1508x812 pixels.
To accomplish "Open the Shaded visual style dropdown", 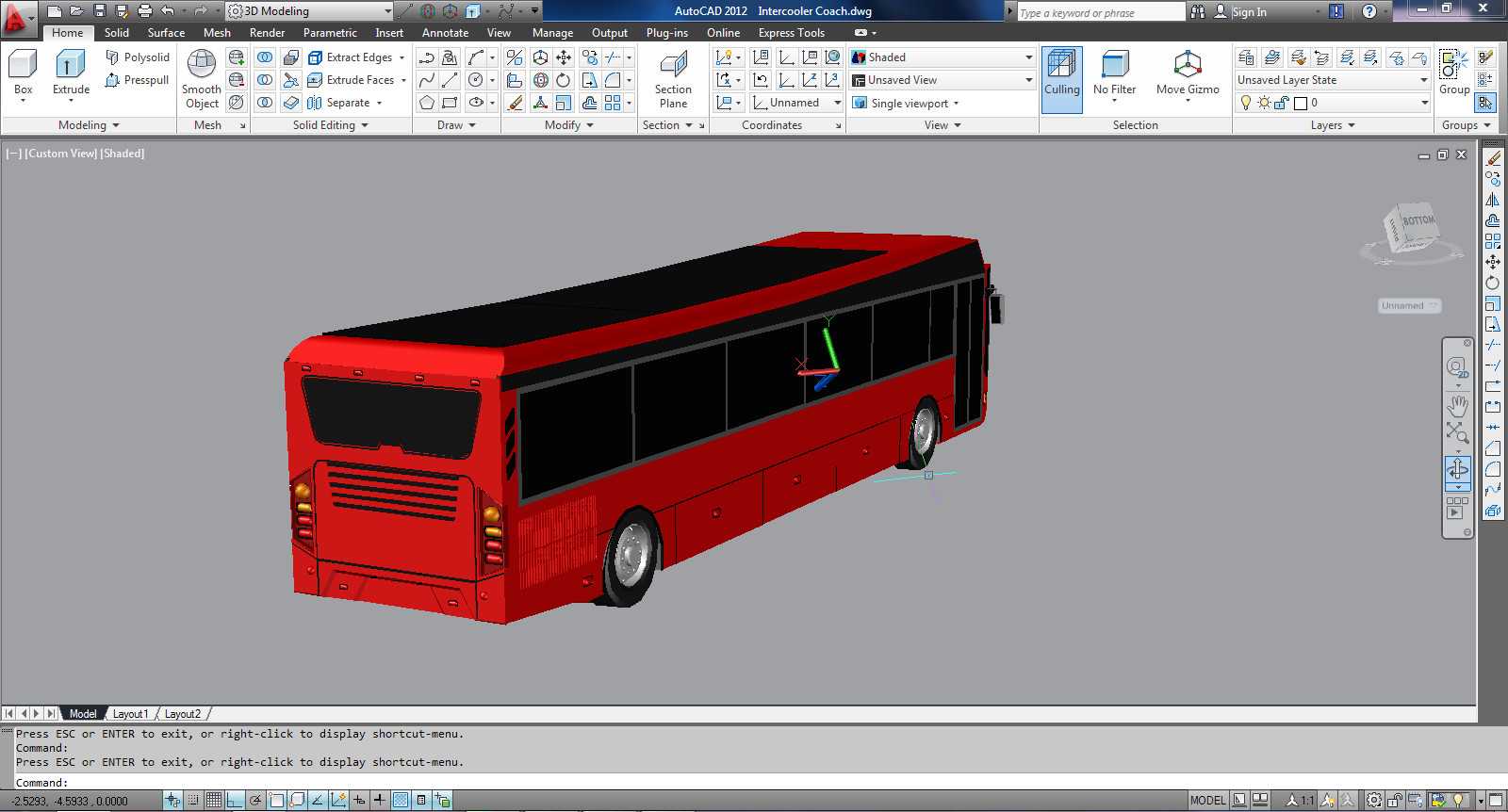I will point(942,57).
